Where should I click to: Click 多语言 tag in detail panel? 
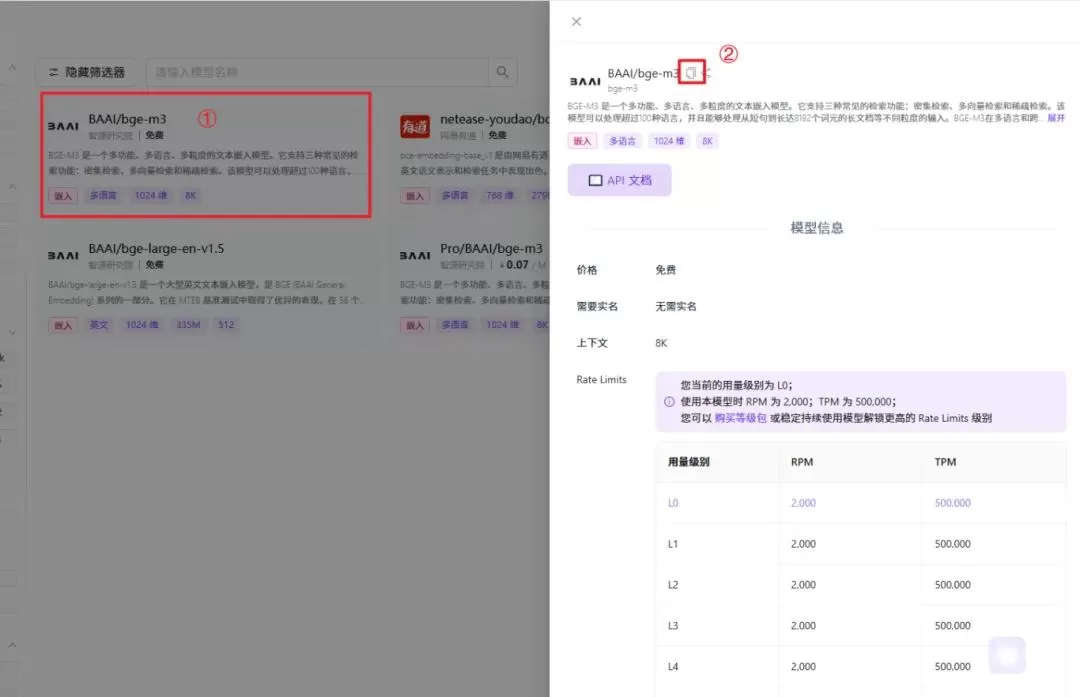click(622, 141)
